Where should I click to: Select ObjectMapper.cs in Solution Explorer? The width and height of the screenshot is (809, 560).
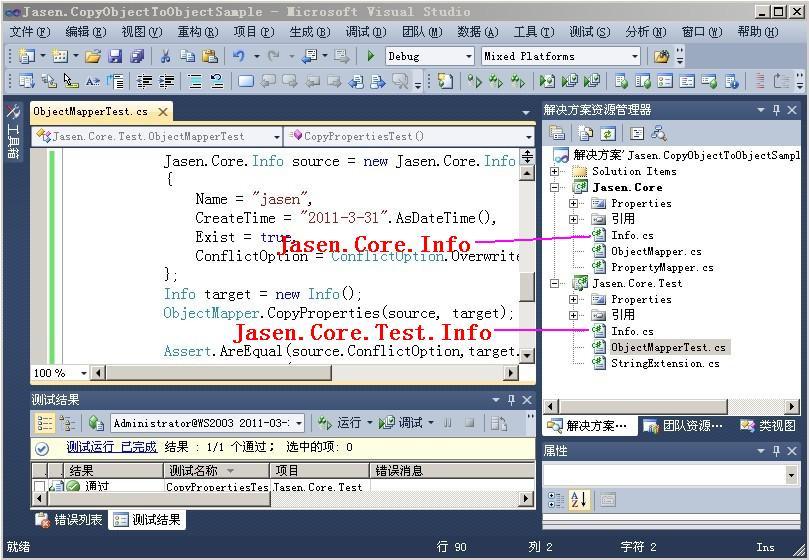[656, 251]
